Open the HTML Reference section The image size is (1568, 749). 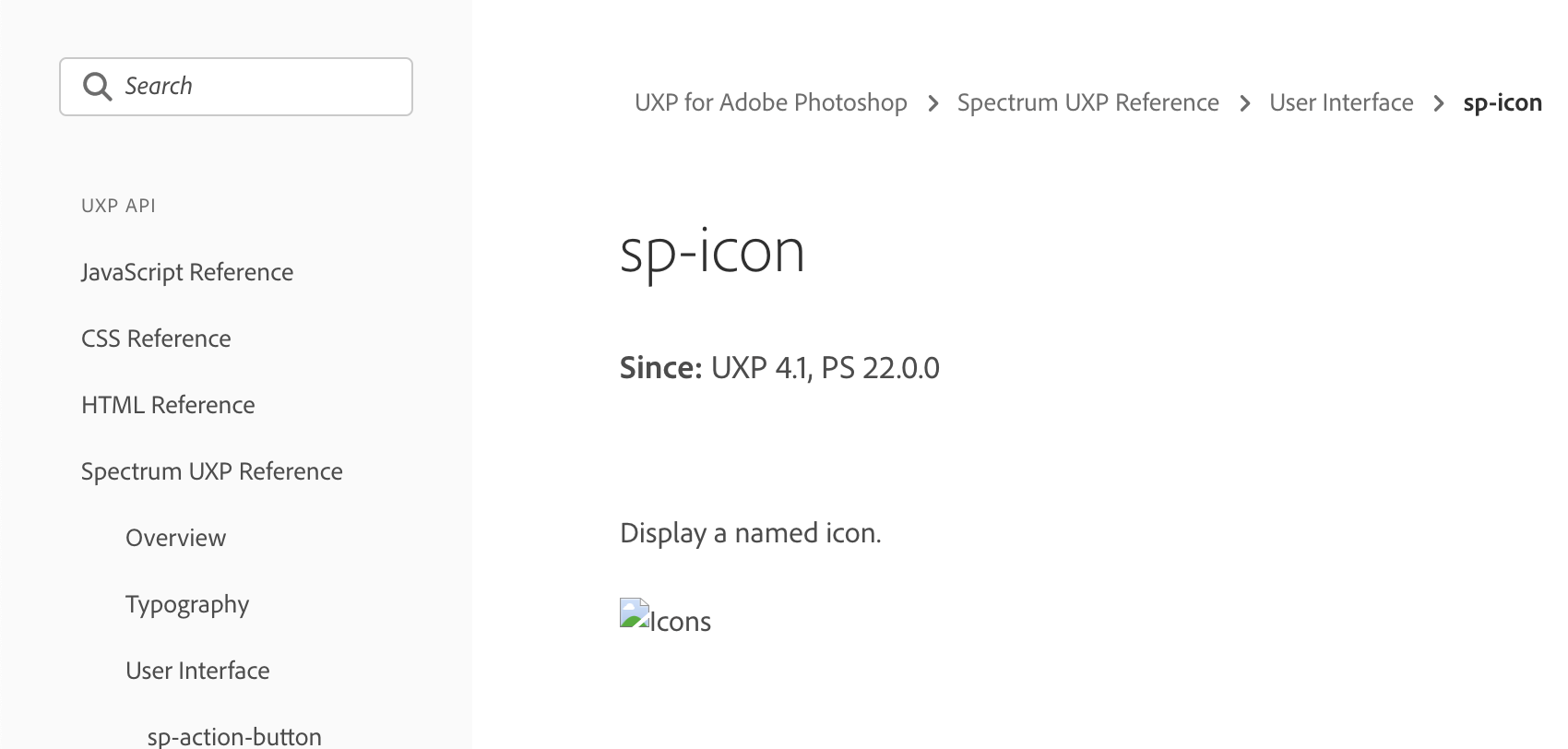click(x=167, y=405)
